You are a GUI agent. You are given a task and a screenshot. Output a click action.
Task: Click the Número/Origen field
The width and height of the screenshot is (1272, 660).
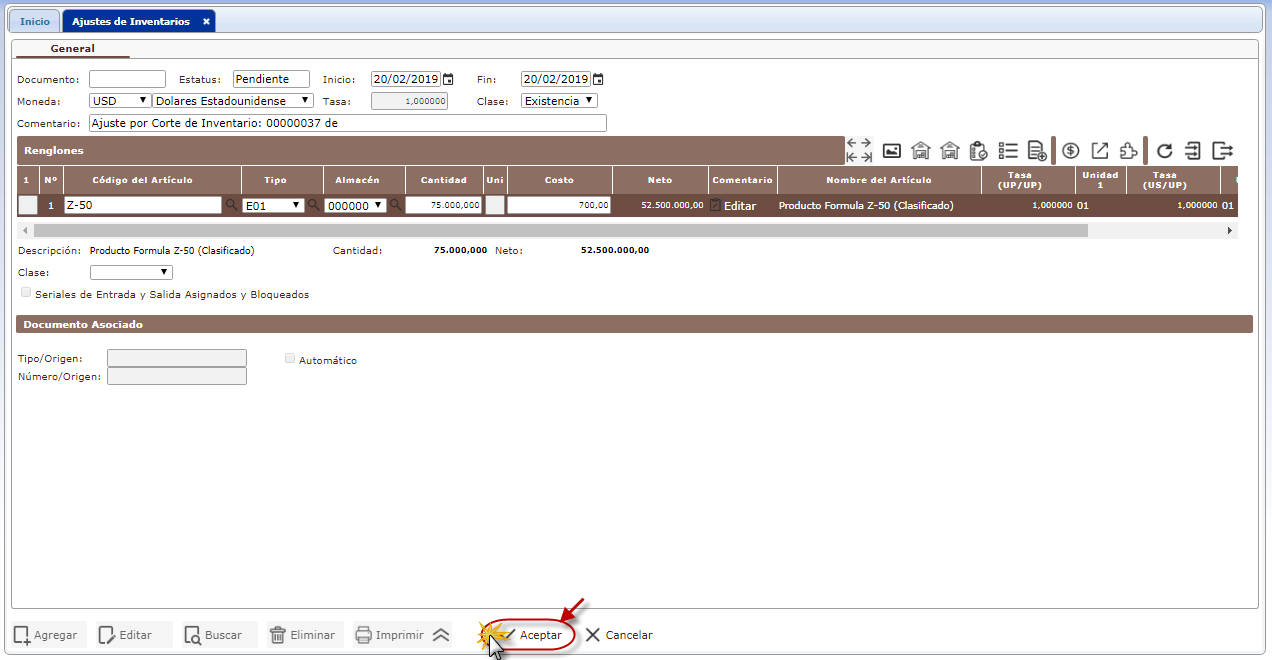(x=177, y=376)
